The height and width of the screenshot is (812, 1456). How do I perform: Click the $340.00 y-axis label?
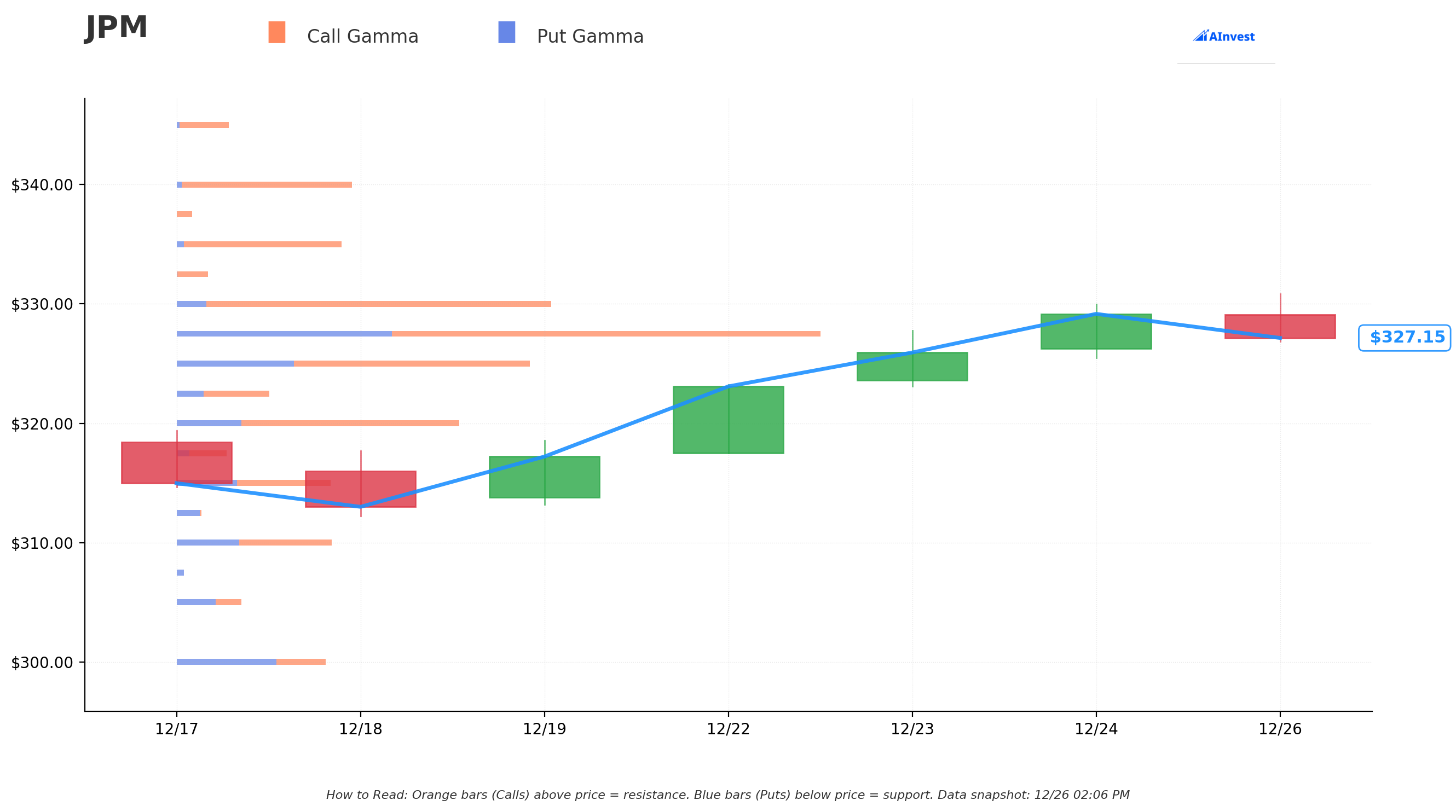[42, 185]
